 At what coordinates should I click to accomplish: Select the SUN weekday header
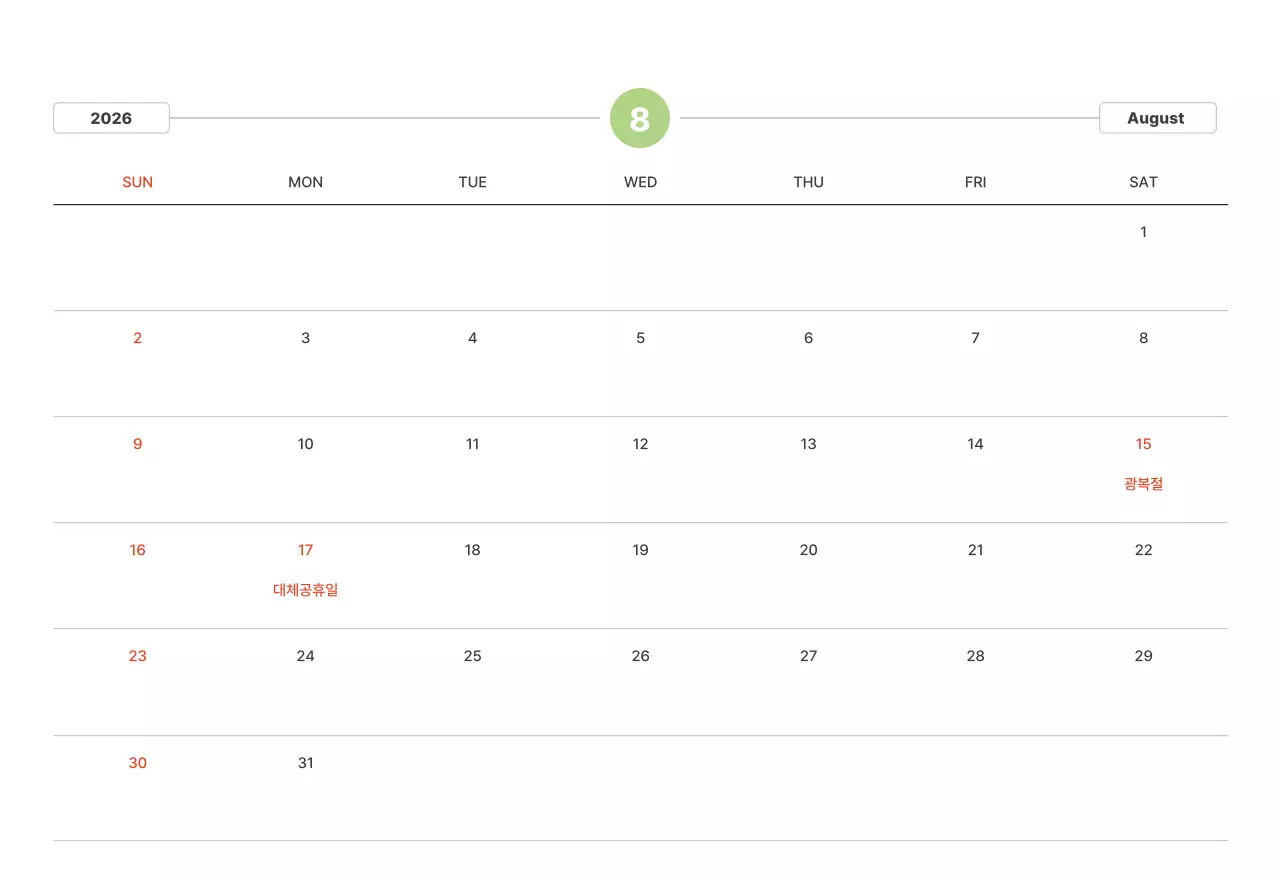(138, 182)
